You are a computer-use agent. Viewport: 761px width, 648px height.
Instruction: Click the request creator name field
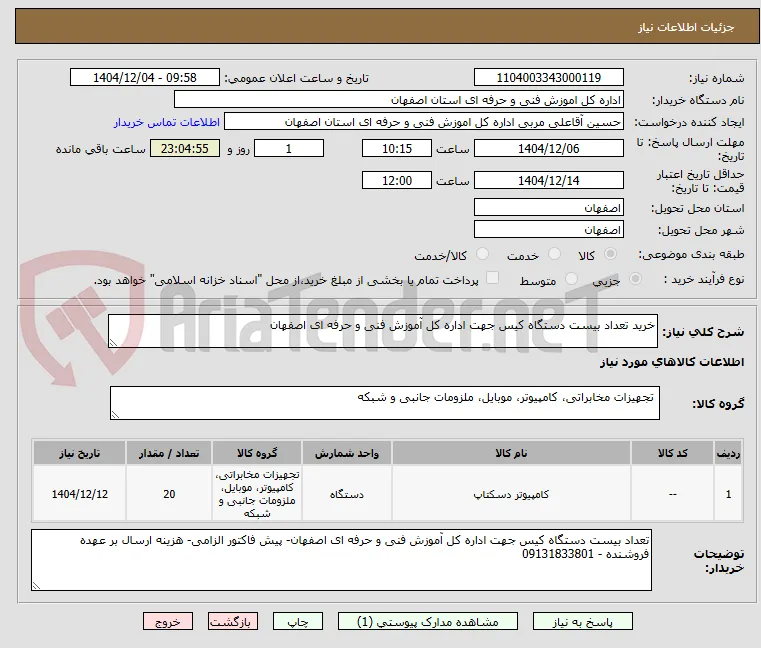click(x=424, y=122)
